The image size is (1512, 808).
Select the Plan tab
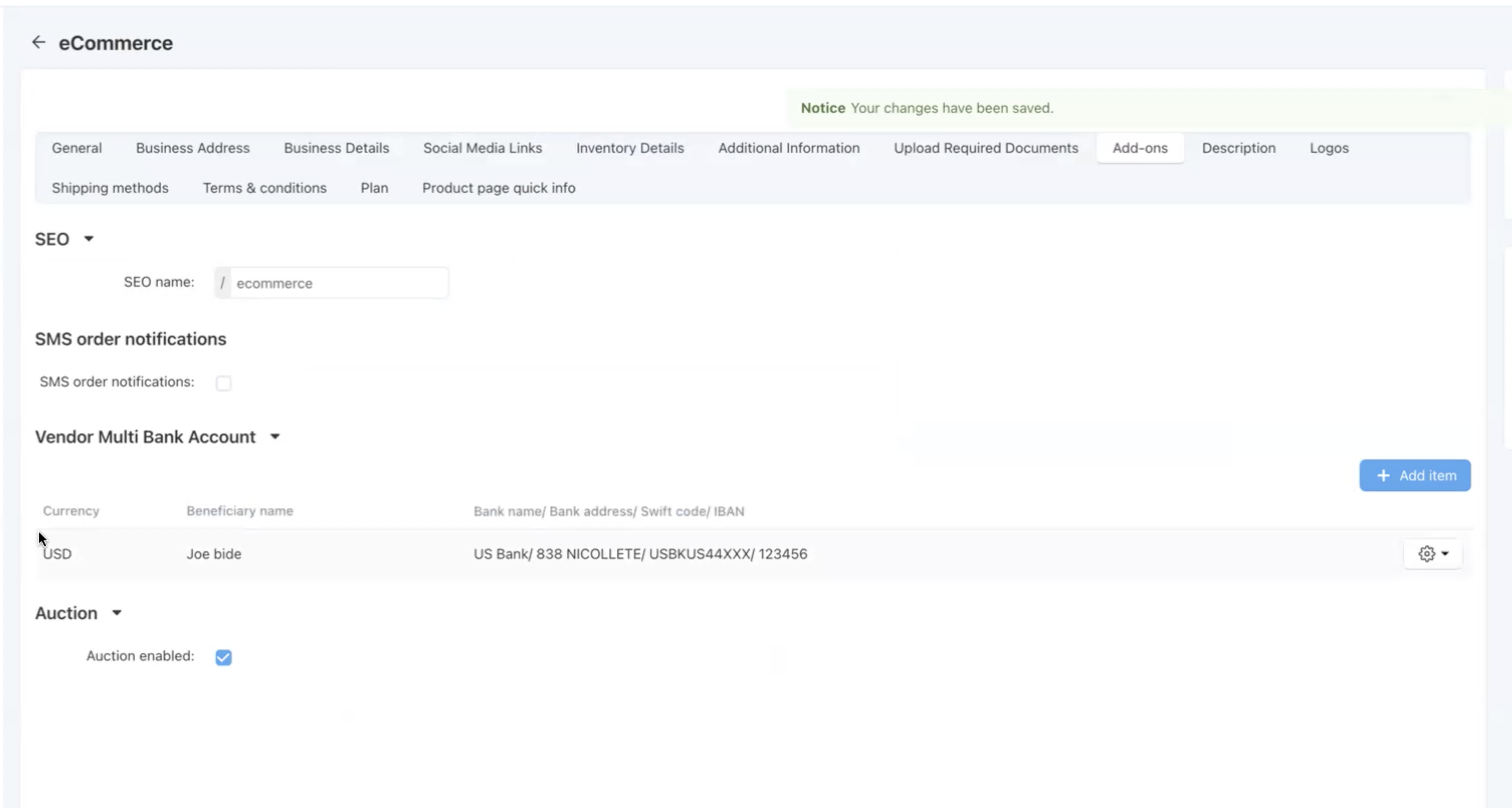tap(374, 188)
